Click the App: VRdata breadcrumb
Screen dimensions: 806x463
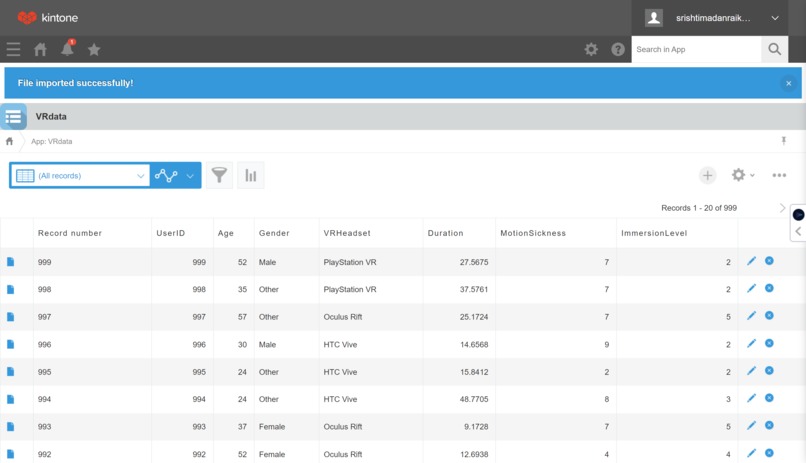(51, 141)
